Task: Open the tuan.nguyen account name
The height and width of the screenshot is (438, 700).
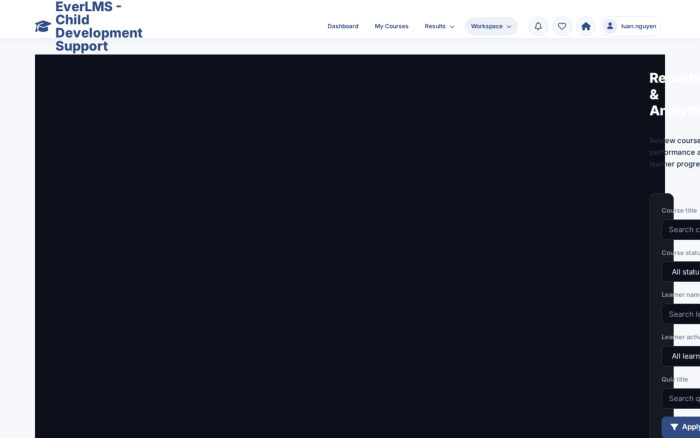Action: pyautogui.click(x=638, y=26)
